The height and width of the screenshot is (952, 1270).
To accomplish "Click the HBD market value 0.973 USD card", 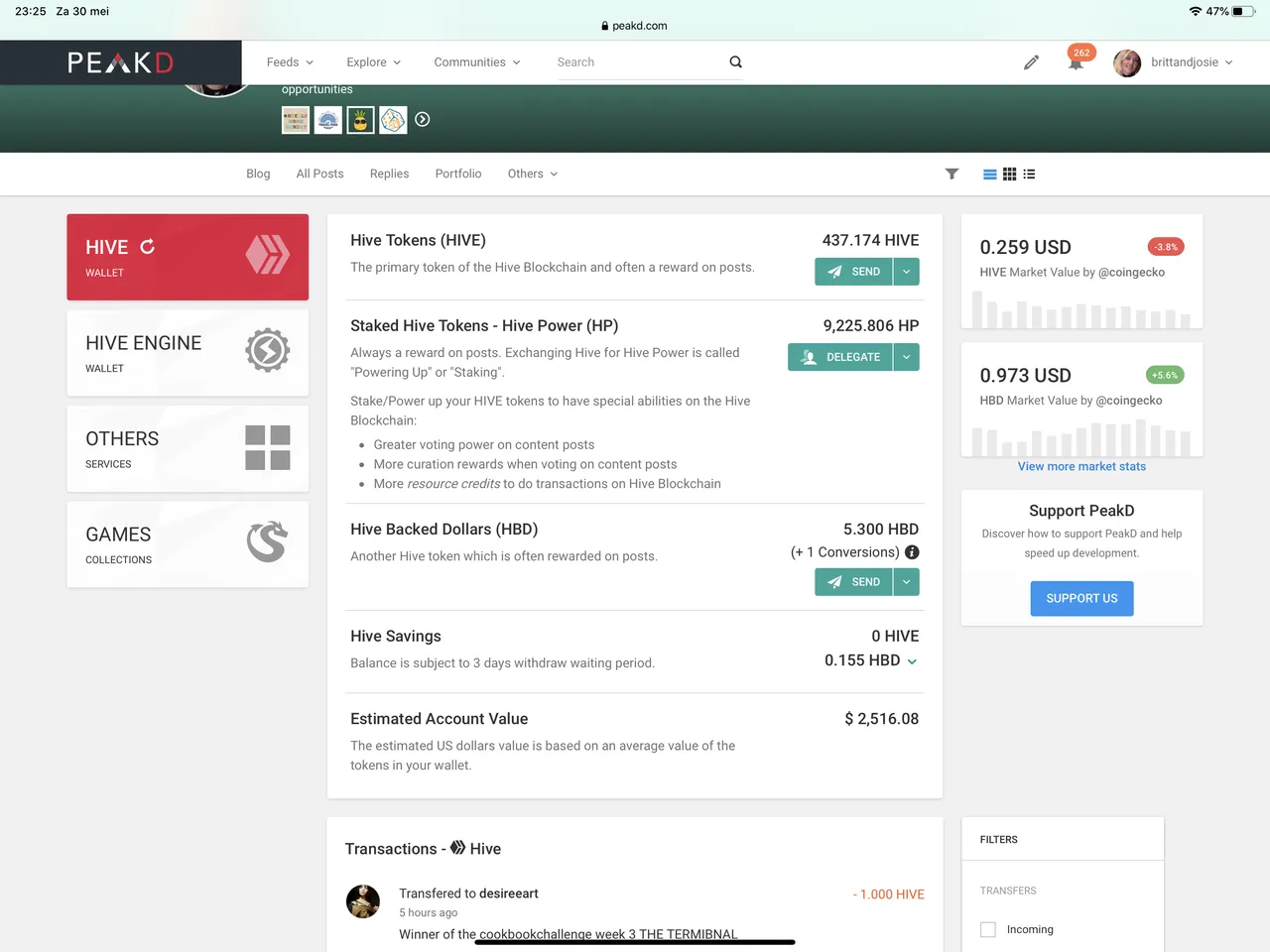I will point(1081,400).
